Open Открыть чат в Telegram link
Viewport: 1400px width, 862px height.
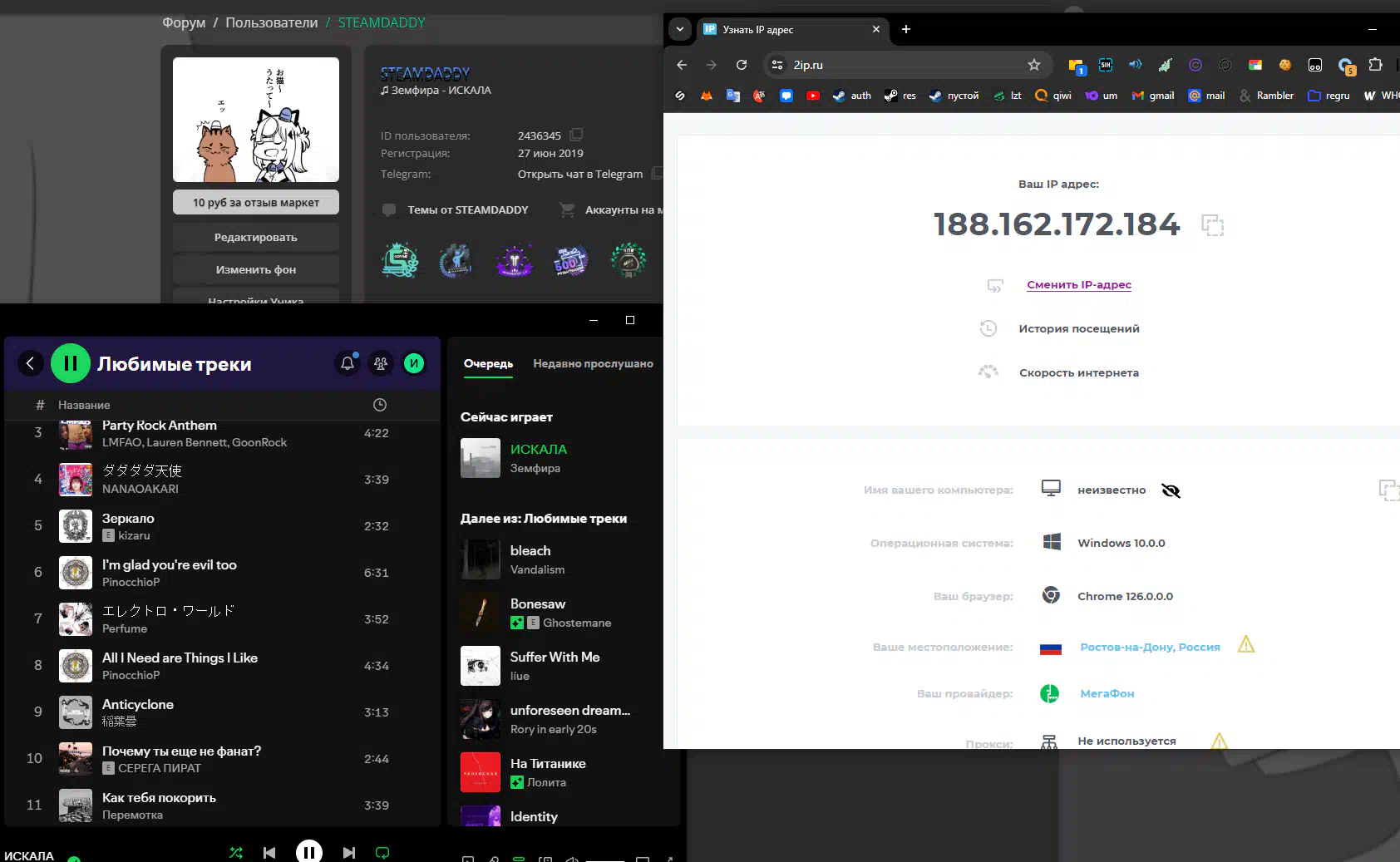[580, 174]
